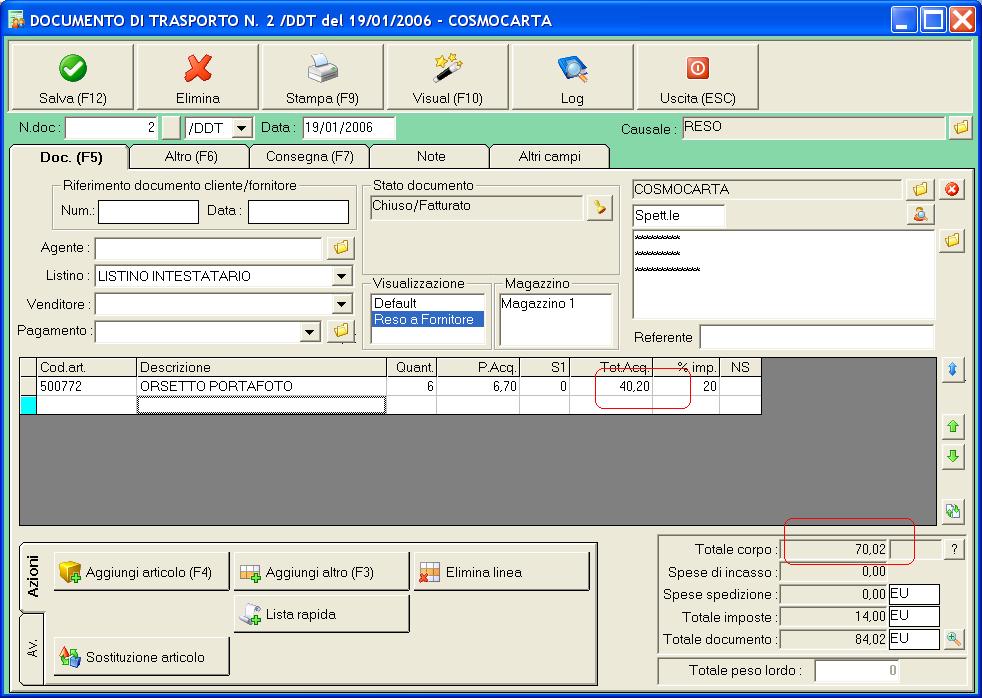982x698 pixels.
Task: Click N.doc number field
Action: (111, 128)
